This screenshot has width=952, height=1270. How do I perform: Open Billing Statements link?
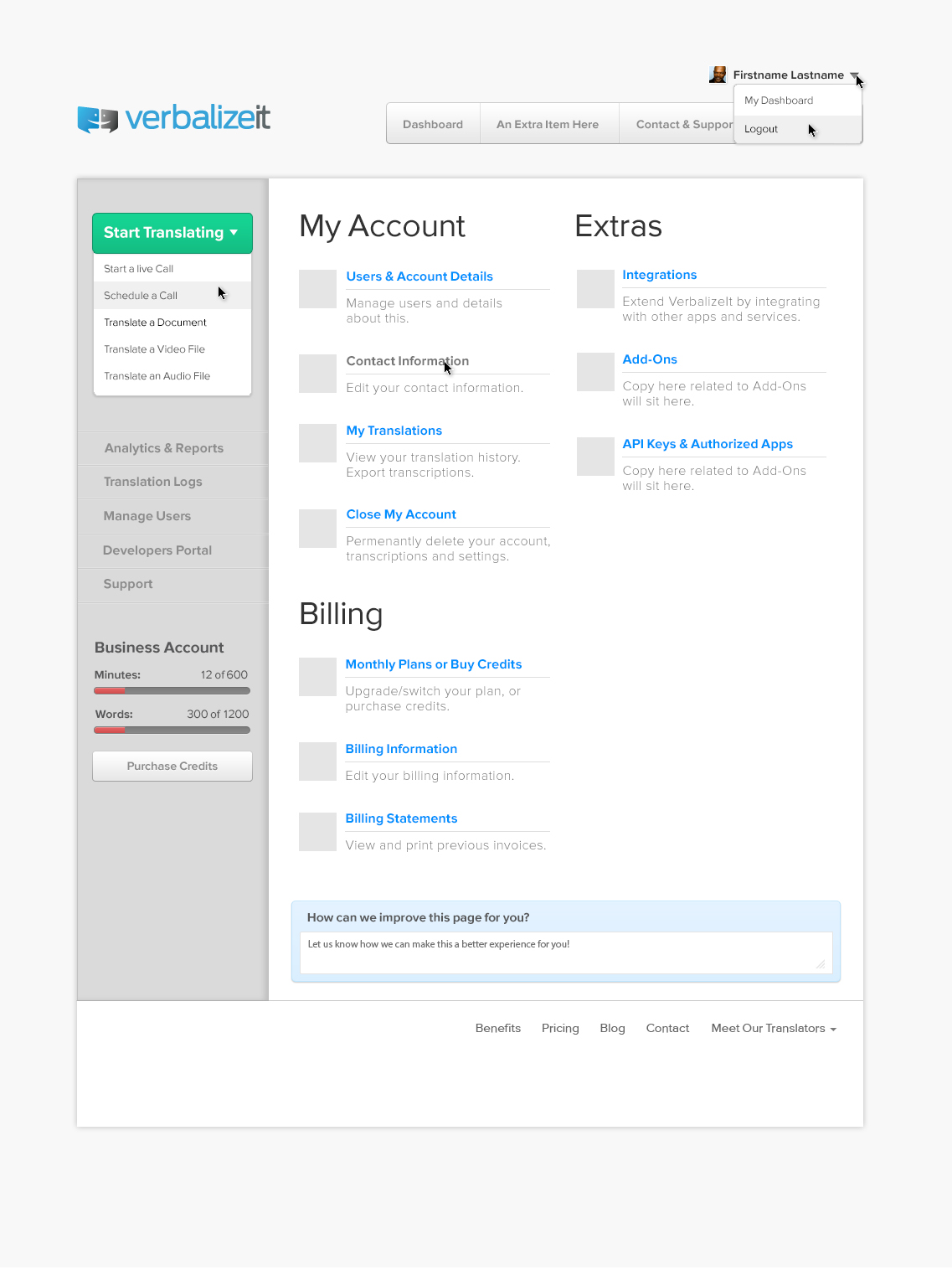click(x=401, y=818)
